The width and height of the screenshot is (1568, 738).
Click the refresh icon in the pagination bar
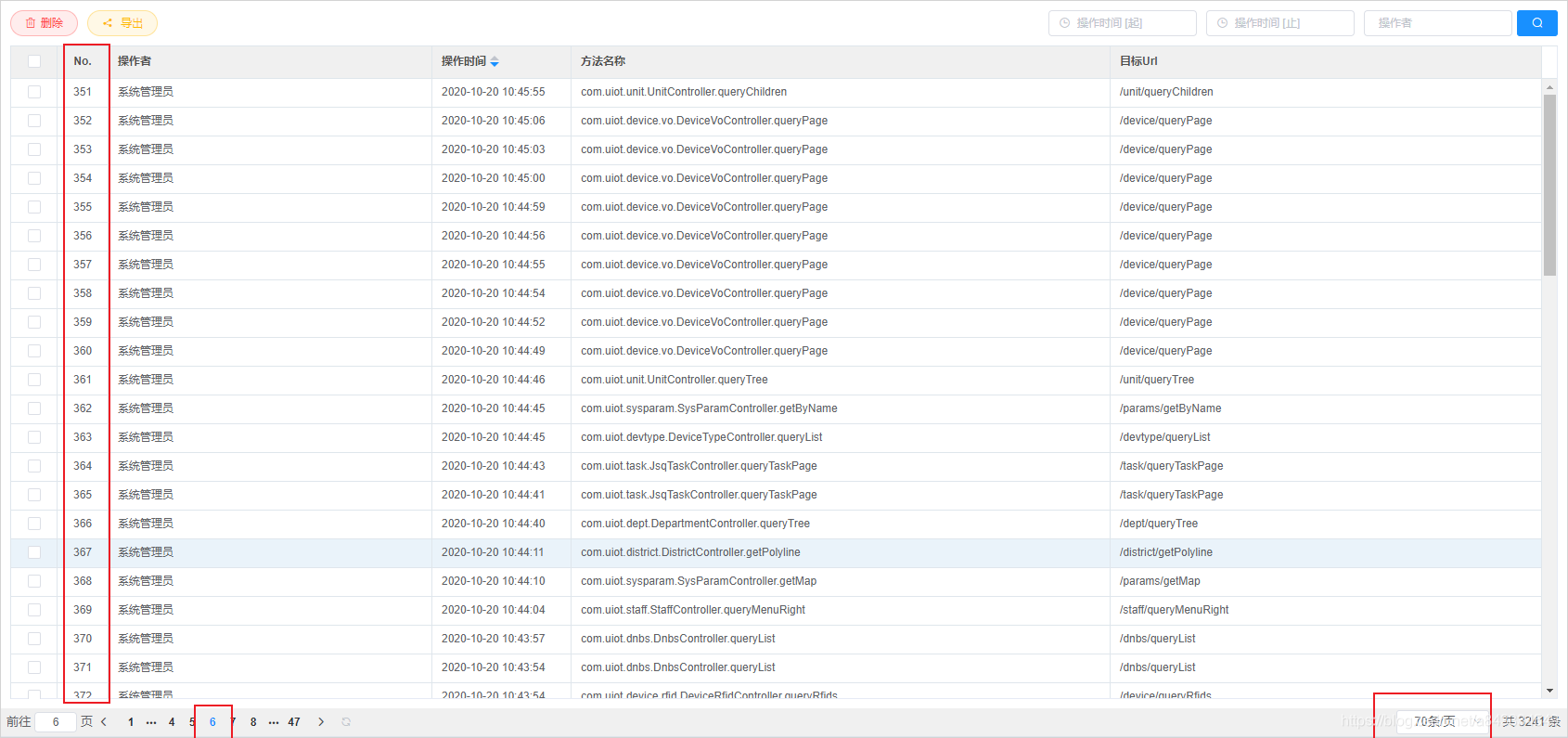click(346, 721)
